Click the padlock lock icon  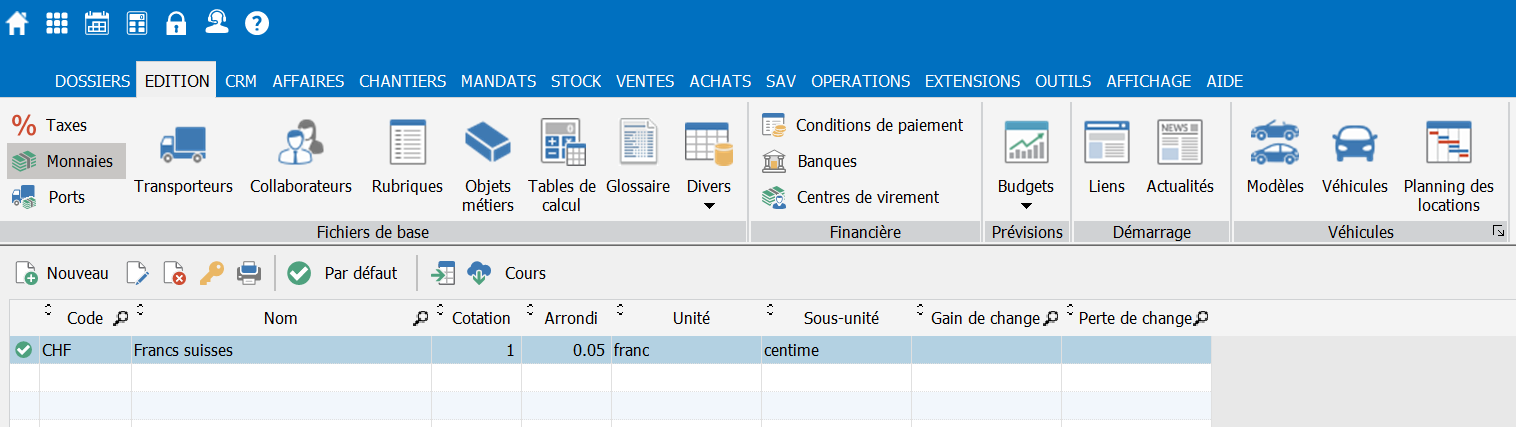(176, 23)
